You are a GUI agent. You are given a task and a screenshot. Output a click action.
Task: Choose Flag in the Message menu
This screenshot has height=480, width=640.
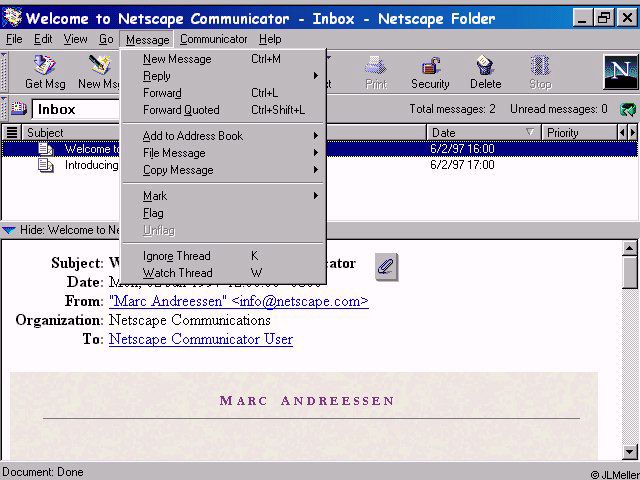click(x=224, y=213)
